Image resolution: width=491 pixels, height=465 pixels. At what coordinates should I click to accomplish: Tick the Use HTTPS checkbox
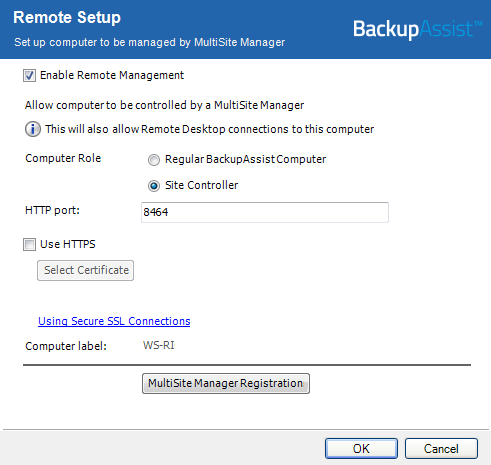tap(29, 244)
